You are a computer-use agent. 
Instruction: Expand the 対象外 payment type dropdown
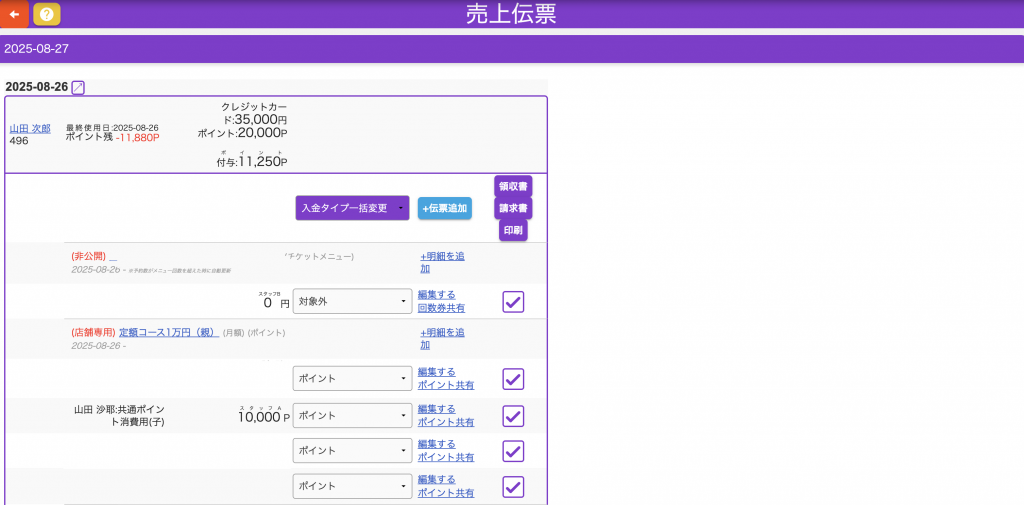352,301
